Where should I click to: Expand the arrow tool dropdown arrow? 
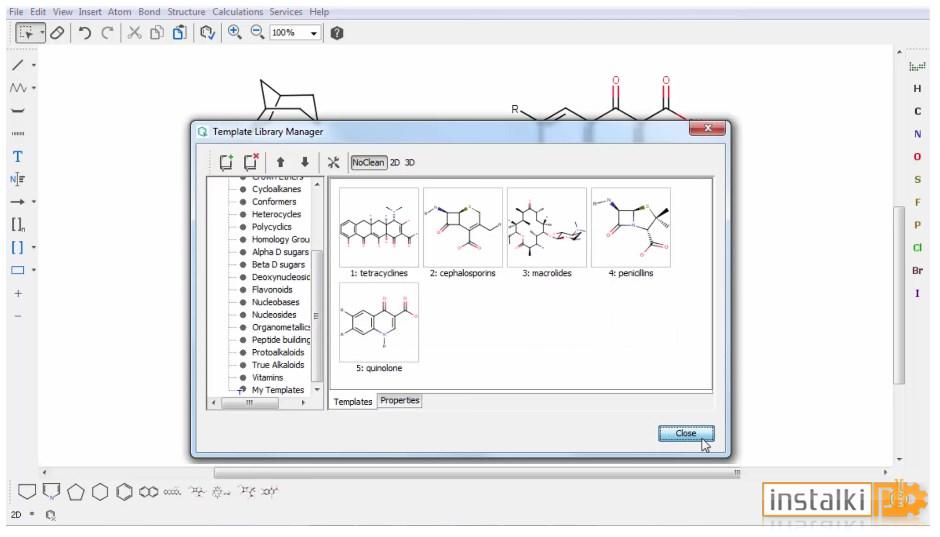coord(34,202)
